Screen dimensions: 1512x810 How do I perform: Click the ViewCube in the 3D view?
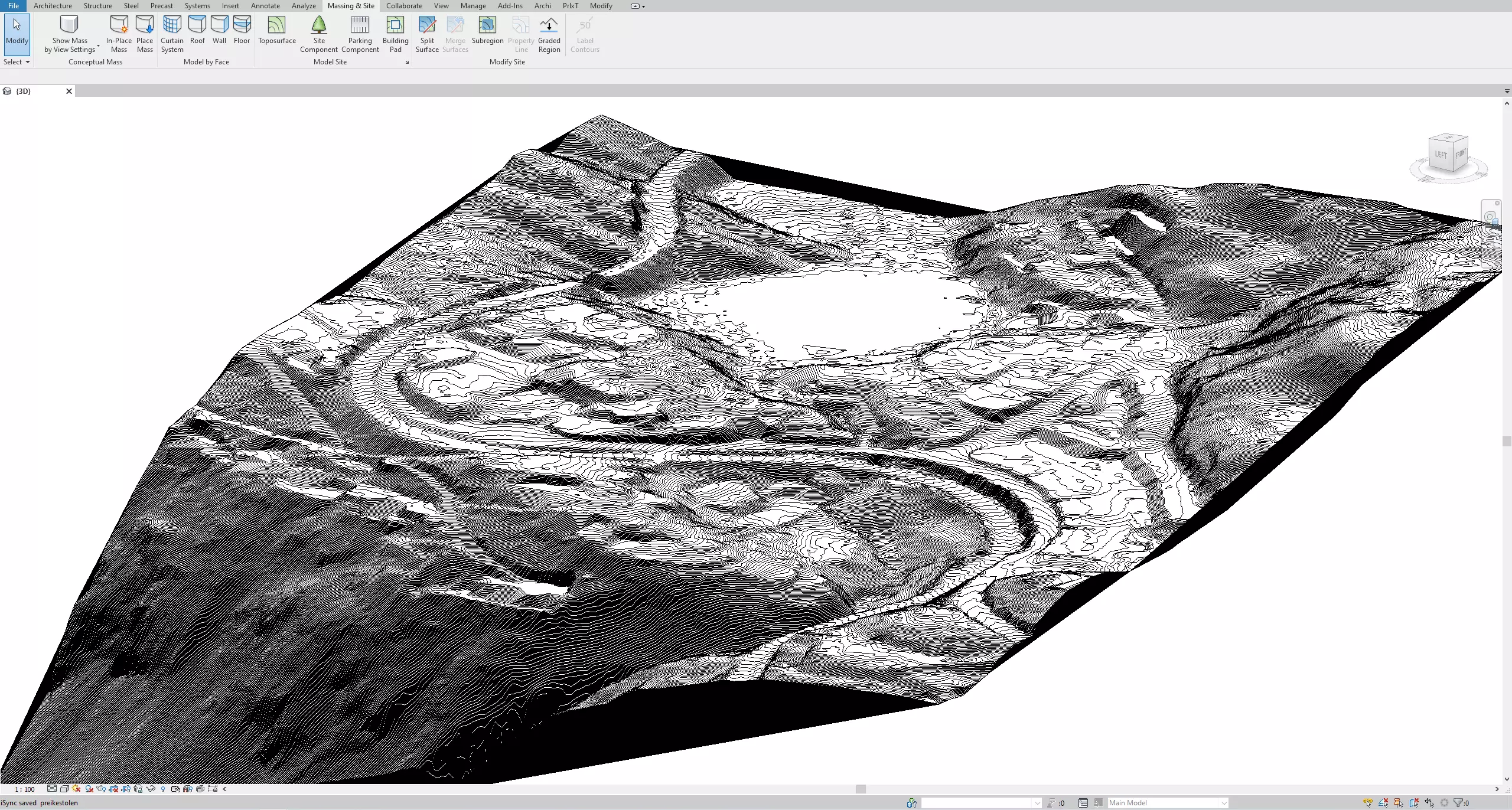1447,154
